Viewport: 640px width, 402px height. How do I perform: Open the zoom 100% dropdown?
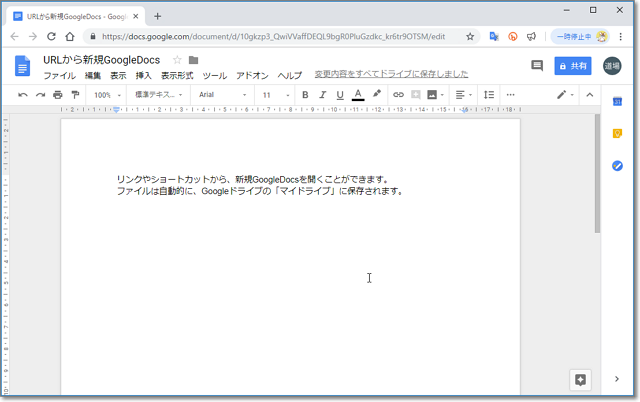coord(106,95)
